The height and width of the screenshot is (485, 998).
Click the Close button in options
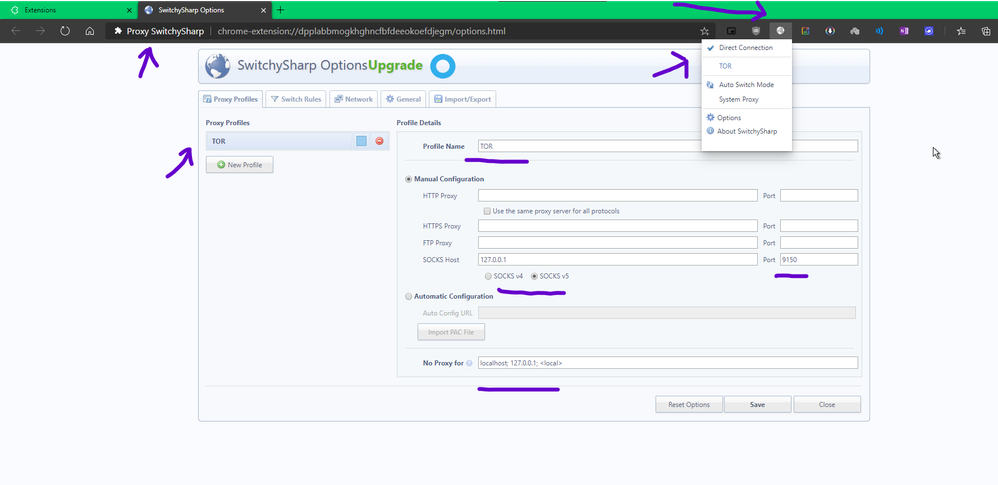(827, 404)
